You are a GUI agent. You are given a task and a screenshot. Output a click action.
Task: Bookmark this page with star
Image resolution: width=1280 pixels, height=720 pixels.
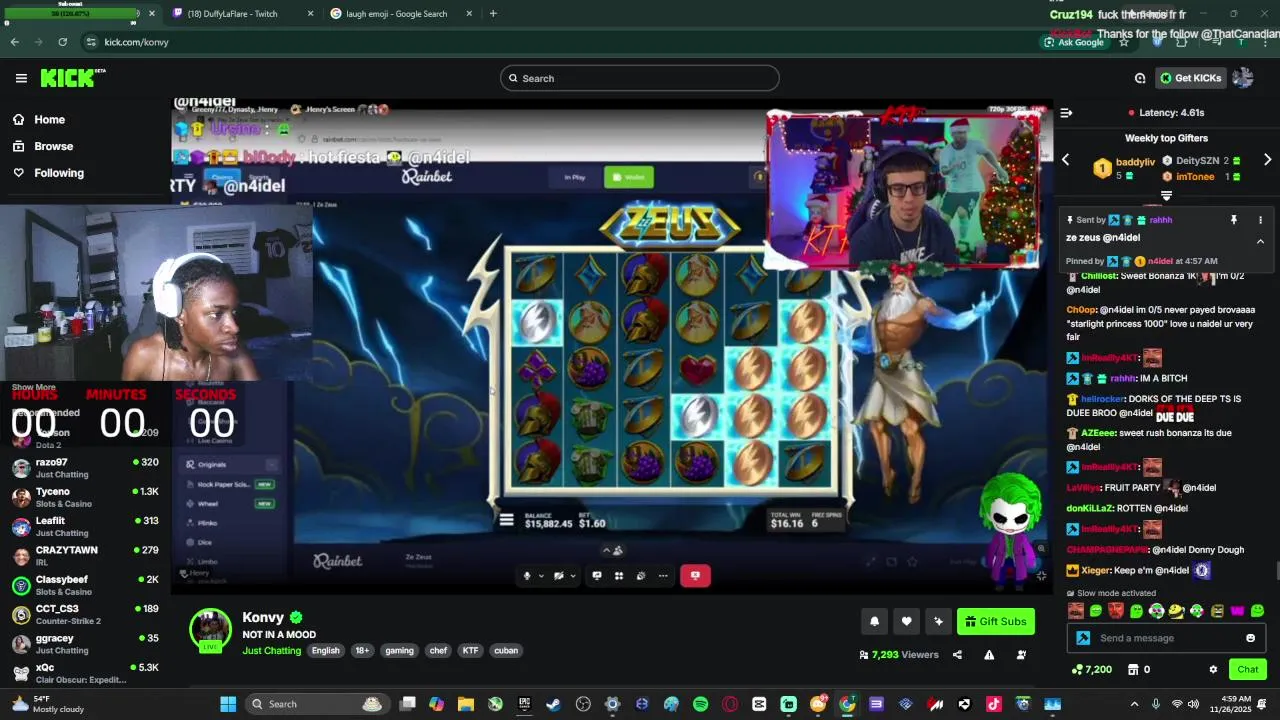1123,42
